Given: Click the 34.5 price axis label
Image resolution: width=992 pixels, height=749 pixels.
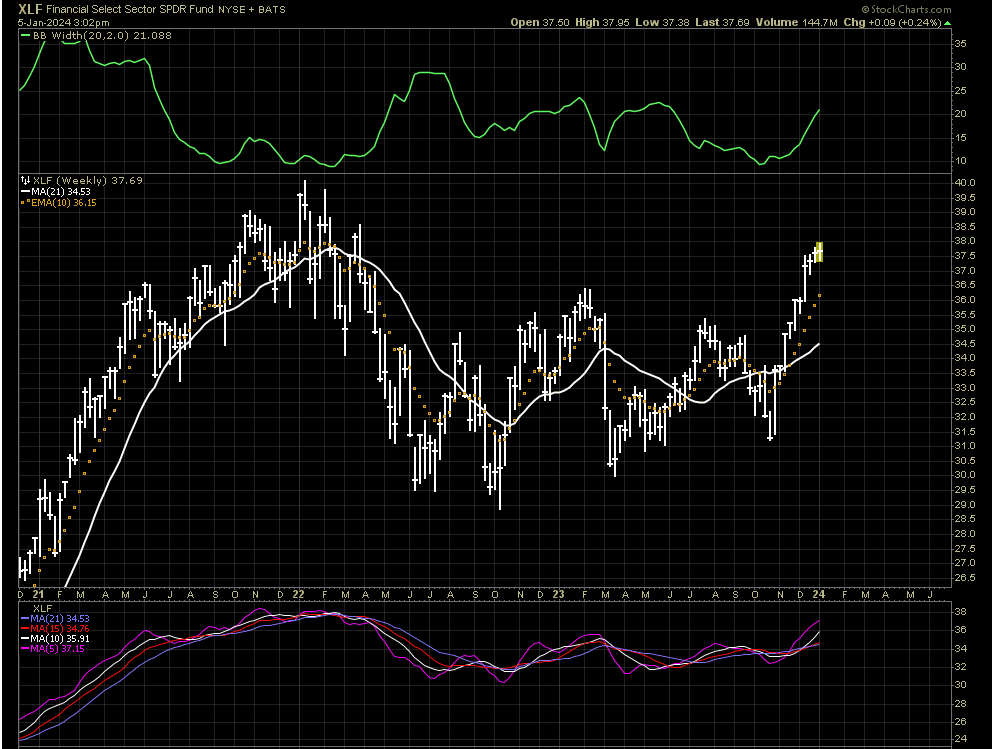Looking at the screenshot, I should click(x=964, y=344).
